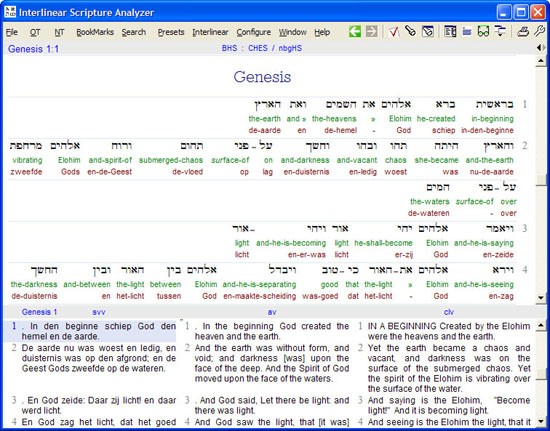550x431 pixels.
Task: Open the NT menu
Action: (x=59, y=32)
